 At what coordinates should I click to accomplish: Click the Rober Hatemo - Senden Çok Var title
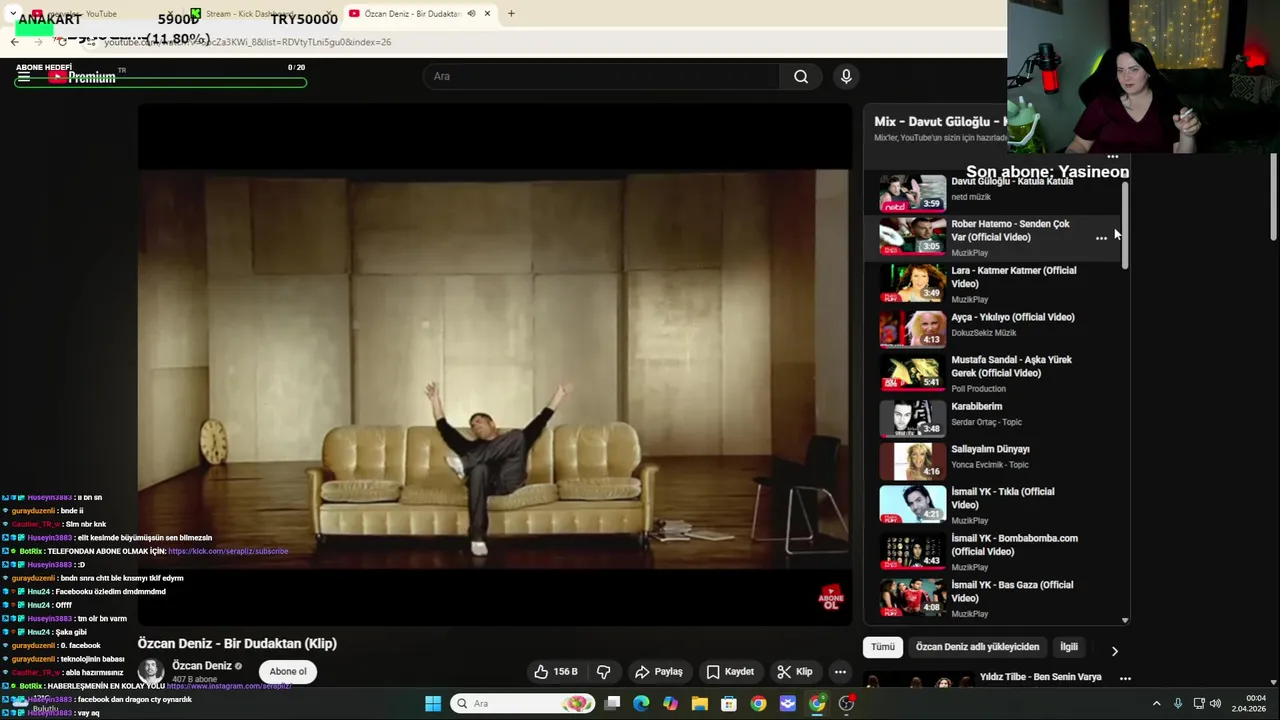click(1010, 231)
